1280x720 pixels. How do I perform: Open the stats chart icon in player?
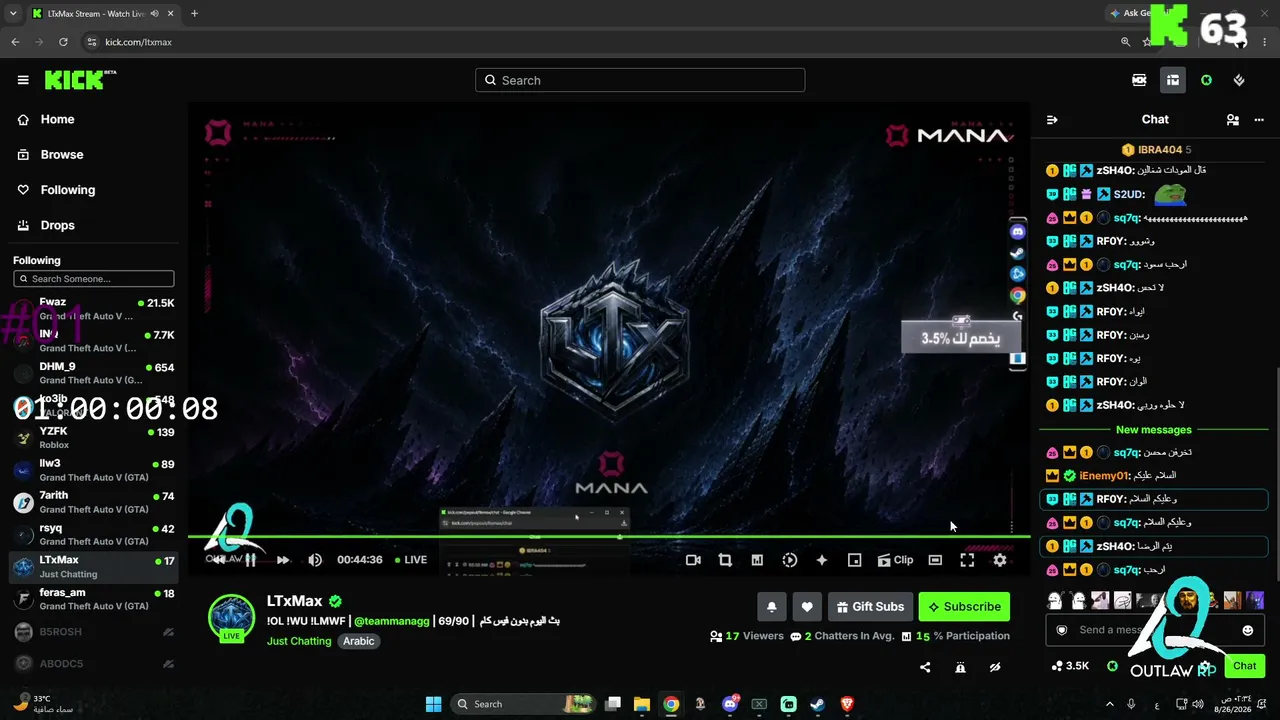[757, 560]
